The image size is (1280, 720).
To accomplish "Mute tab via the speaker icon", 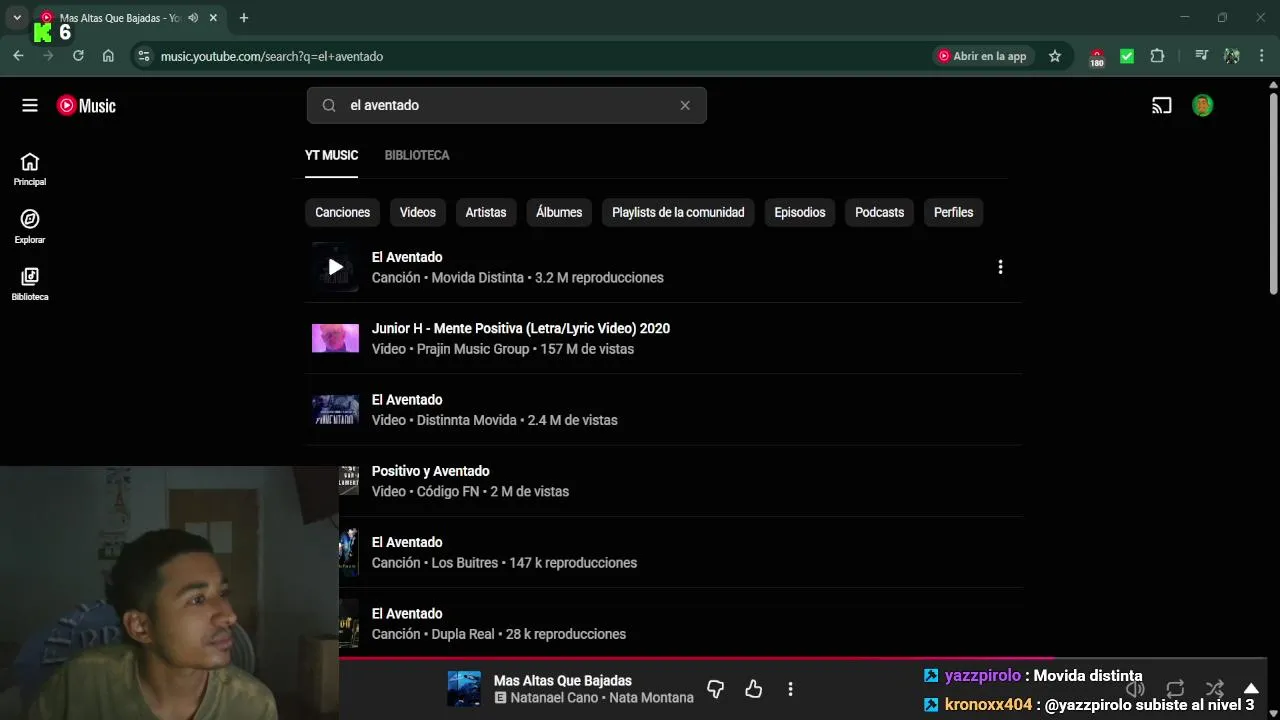I will [193, 18].
